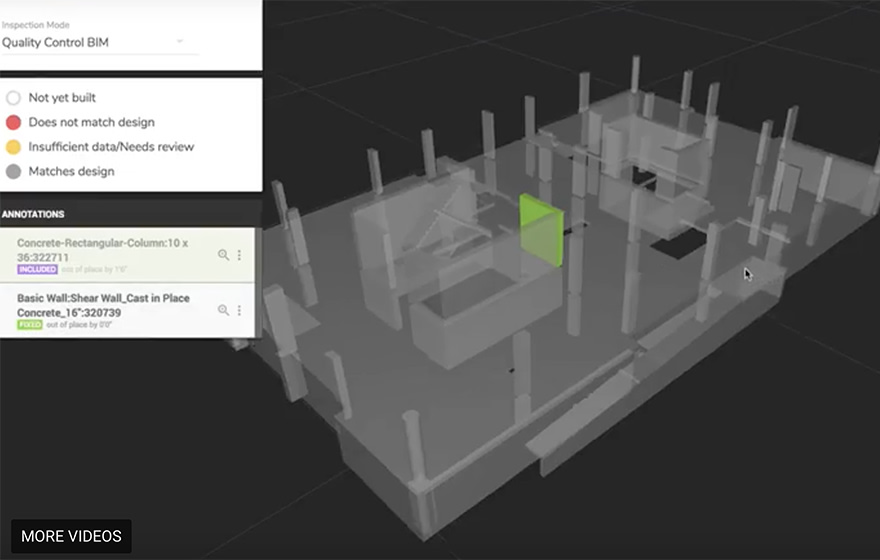Click the Not yet built label
This screenshot has width=880, height=560.
pyautogui.click(x=62, y=98)
